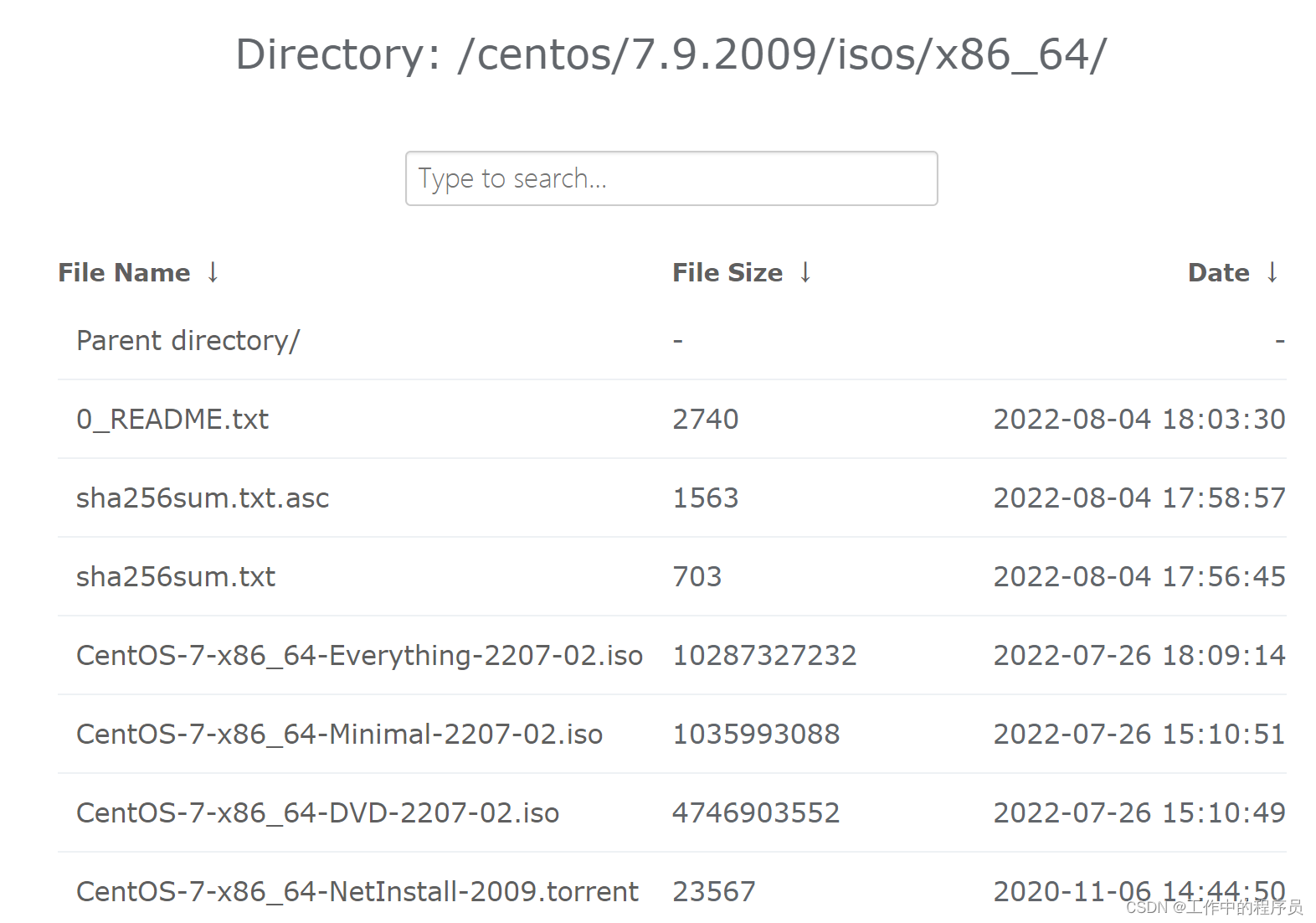Viewport: 1316px width, 923px height.
Task: Select the file size 10287327232
Action: click(765, 656)
